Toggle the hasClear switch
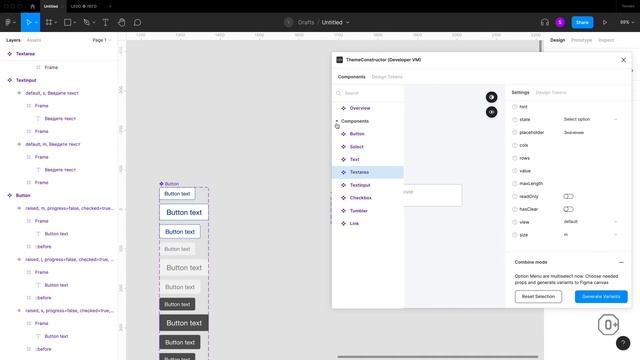Image resolution: width=640 pixels, height=360 pixels. pos(568,209)
